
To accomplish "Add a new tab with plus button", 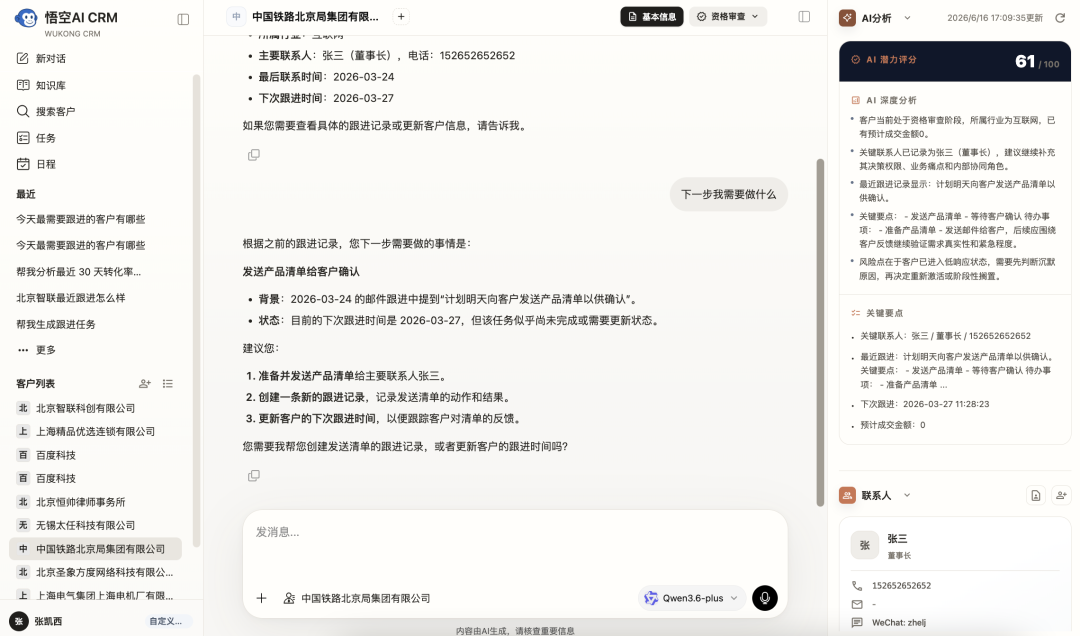I will pos(401,17).
